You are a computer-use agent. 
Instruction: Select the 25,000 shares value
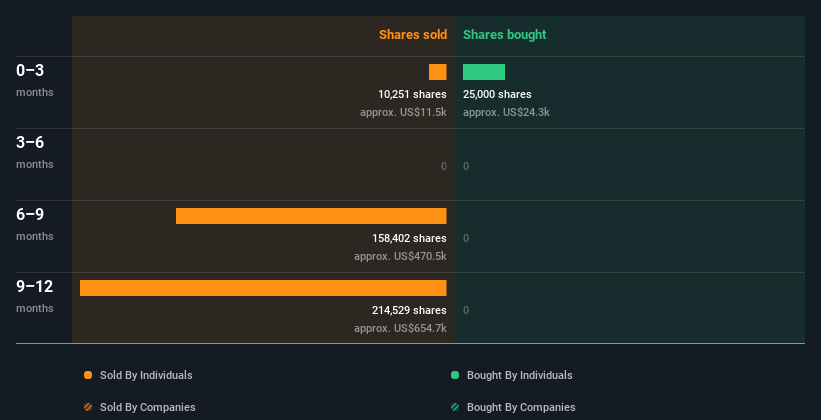coord(497,94)
